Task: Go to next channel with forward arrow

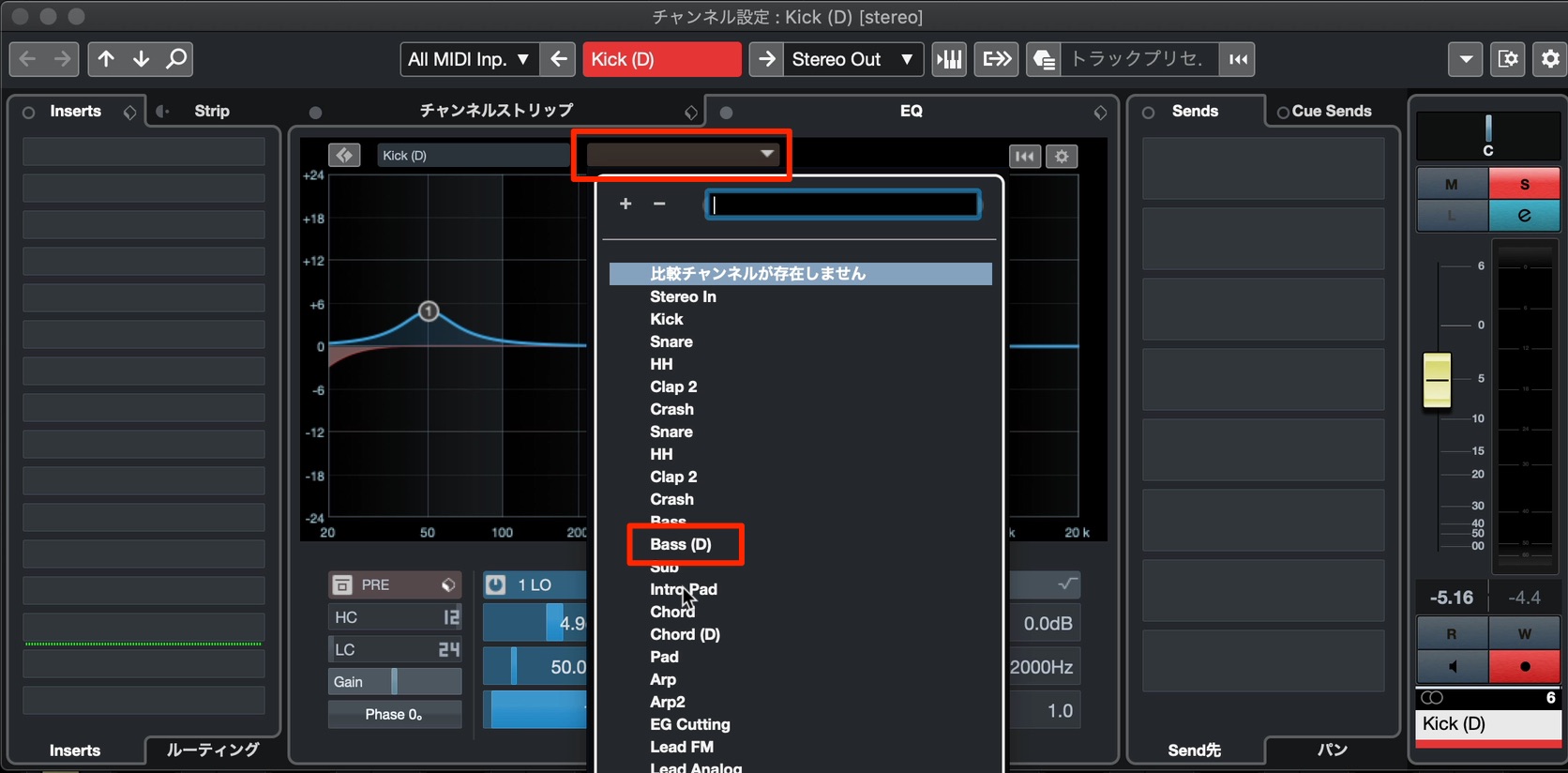Action: (62, 59)
